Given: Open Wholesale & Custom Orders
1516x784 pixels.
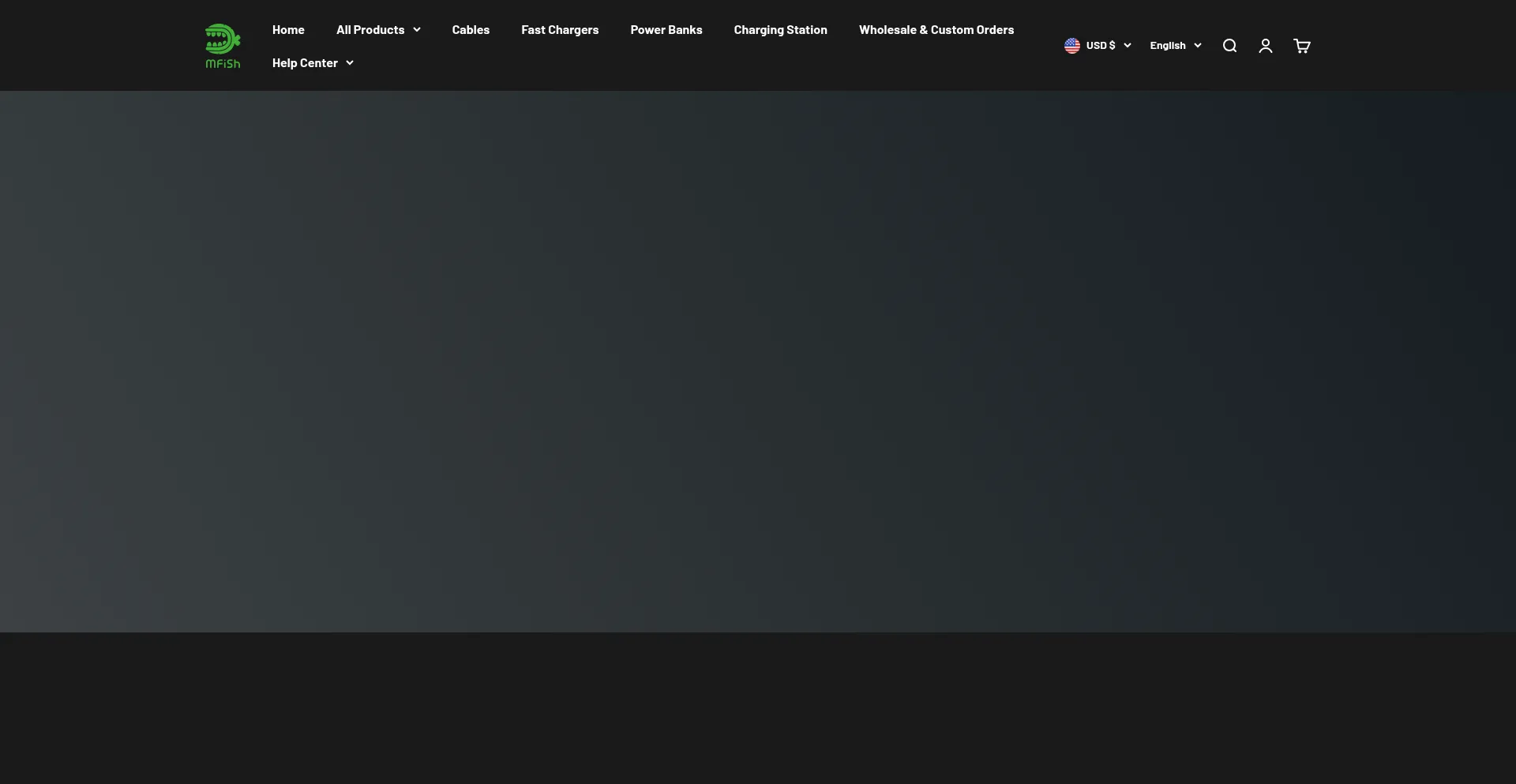Looking at the screenshot, I should coord(936,30).
